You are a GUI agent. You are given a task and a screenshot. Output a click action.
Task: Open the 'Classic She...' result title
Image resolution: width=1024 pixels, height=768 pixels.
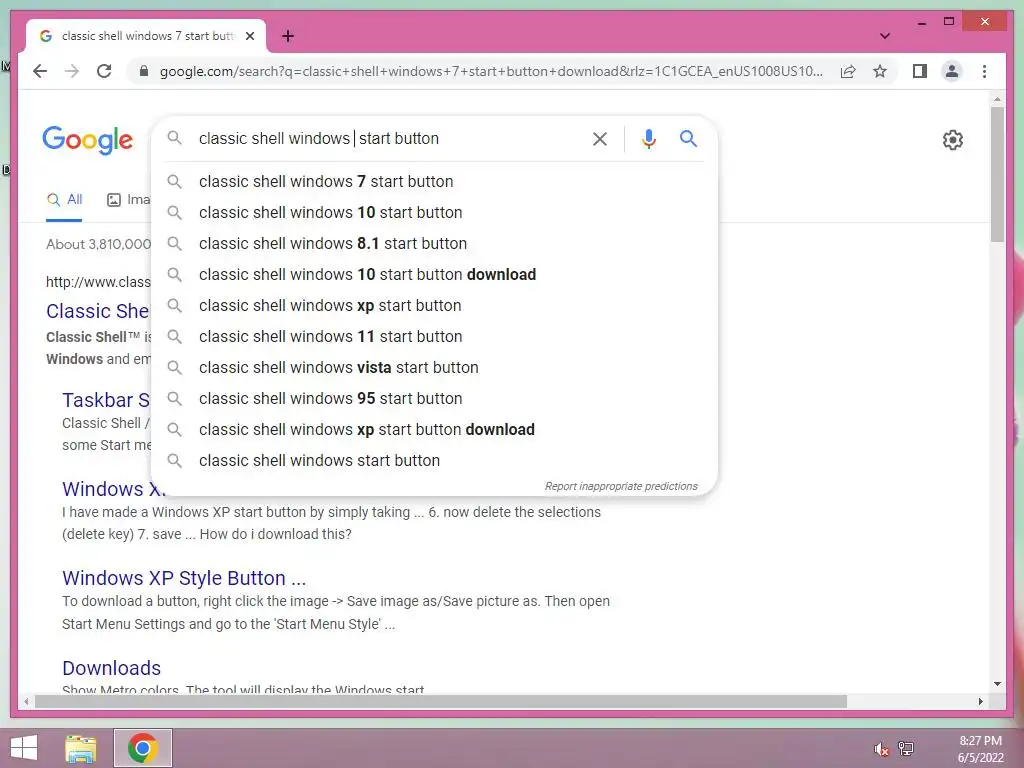click(98, 311)
